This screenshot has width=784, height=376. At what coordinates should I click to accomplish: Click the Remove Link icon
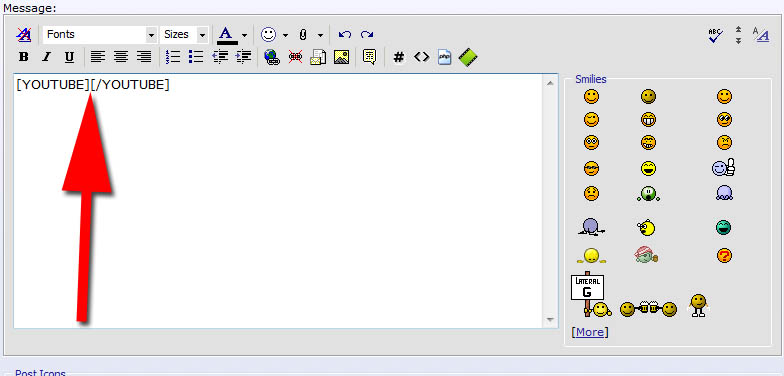pyautogui.click(x=295, y=57)
